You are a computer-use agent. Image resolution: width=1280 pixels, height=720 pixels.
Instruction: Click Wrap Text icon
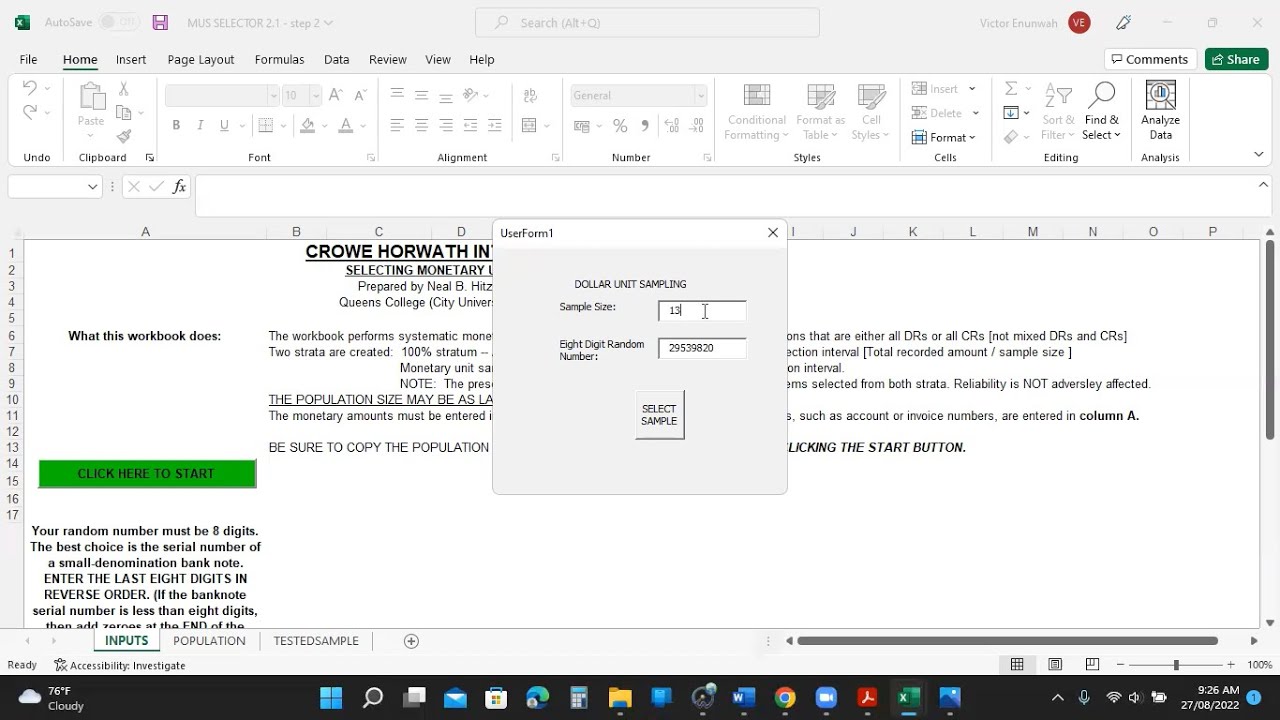530,95
